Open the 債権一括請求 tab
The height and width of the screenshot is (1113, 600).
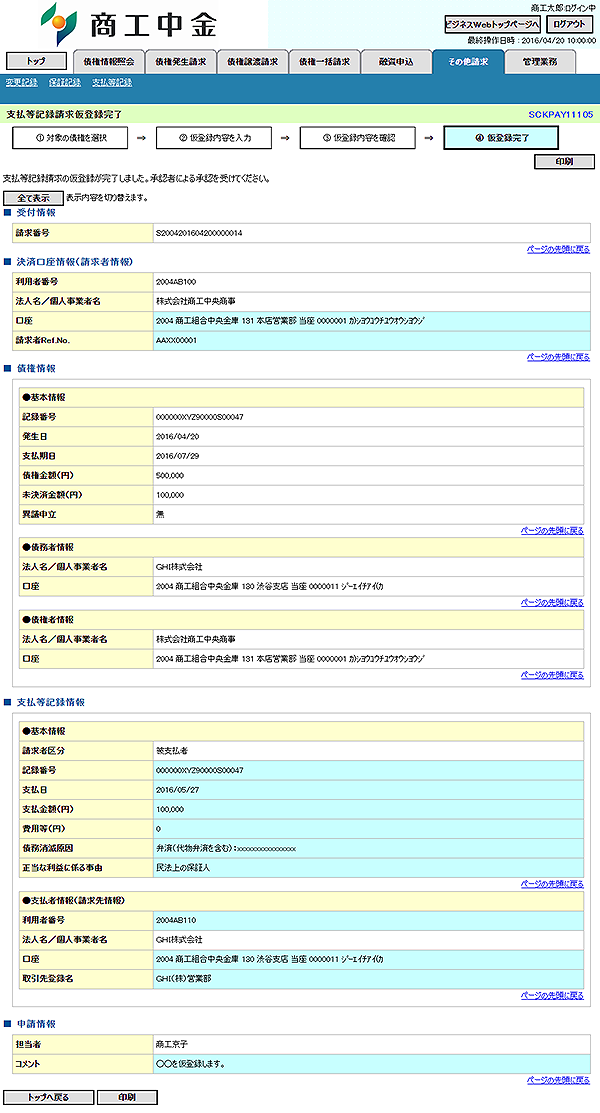324,62
